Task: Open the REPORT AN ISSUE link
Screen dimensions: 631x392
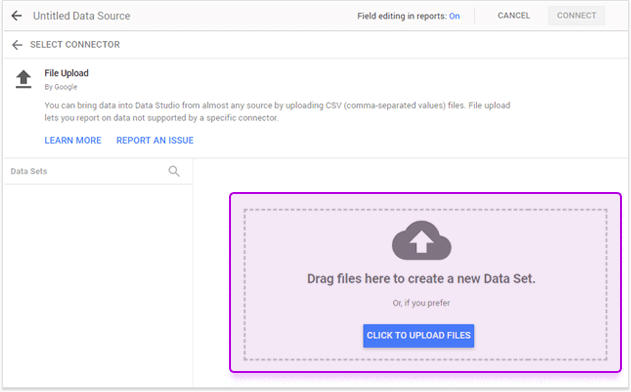Action: pyautogui.click(x=155, y=140)
